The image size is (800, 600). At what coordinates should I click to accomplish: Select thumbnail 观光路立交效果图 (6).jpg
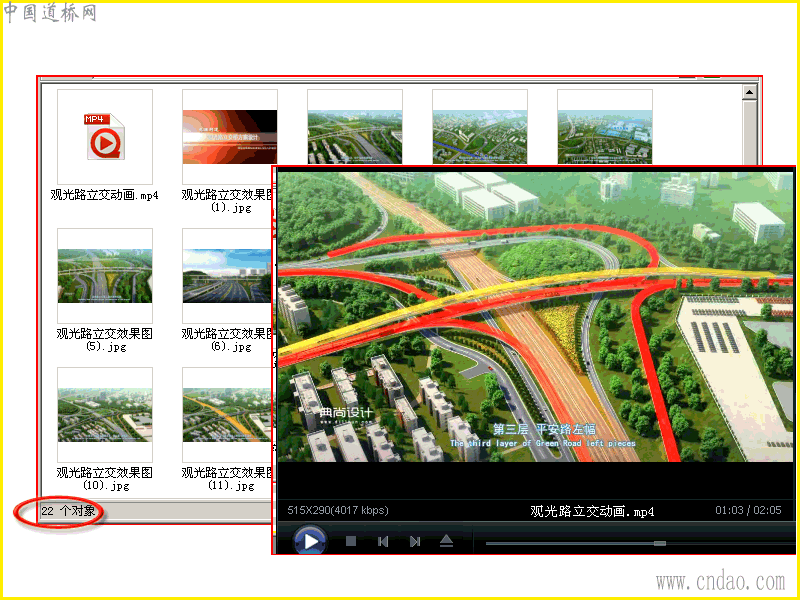point(227,276)
